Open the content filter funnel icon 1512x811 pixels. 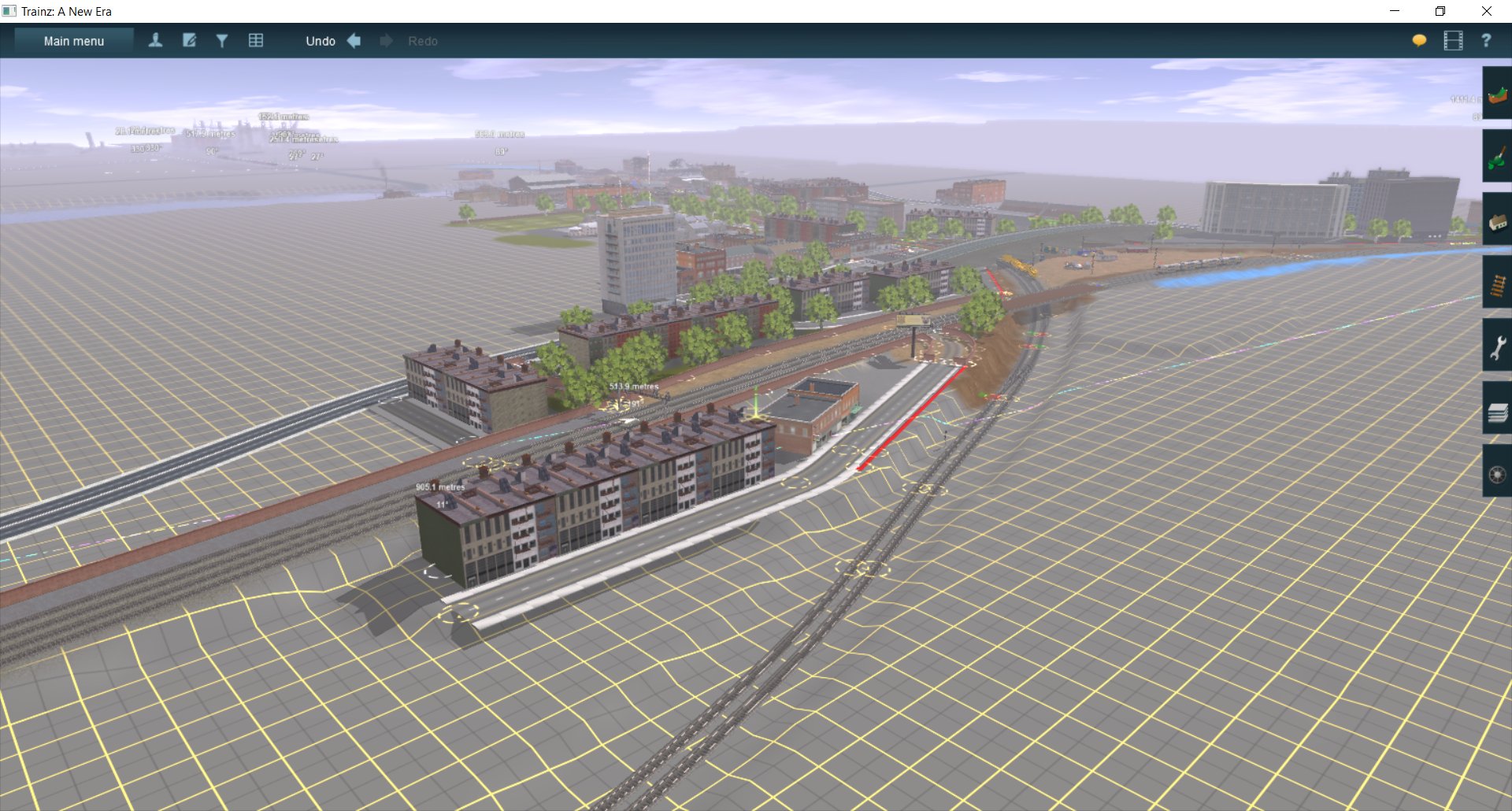point(222,40)
